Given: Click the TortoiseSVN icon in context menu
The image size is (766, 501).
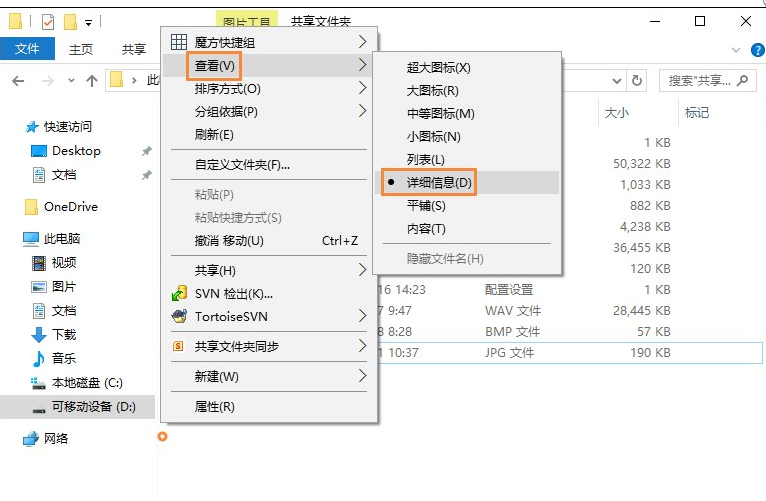Looking at the screenshot, I should pos(179,316).
